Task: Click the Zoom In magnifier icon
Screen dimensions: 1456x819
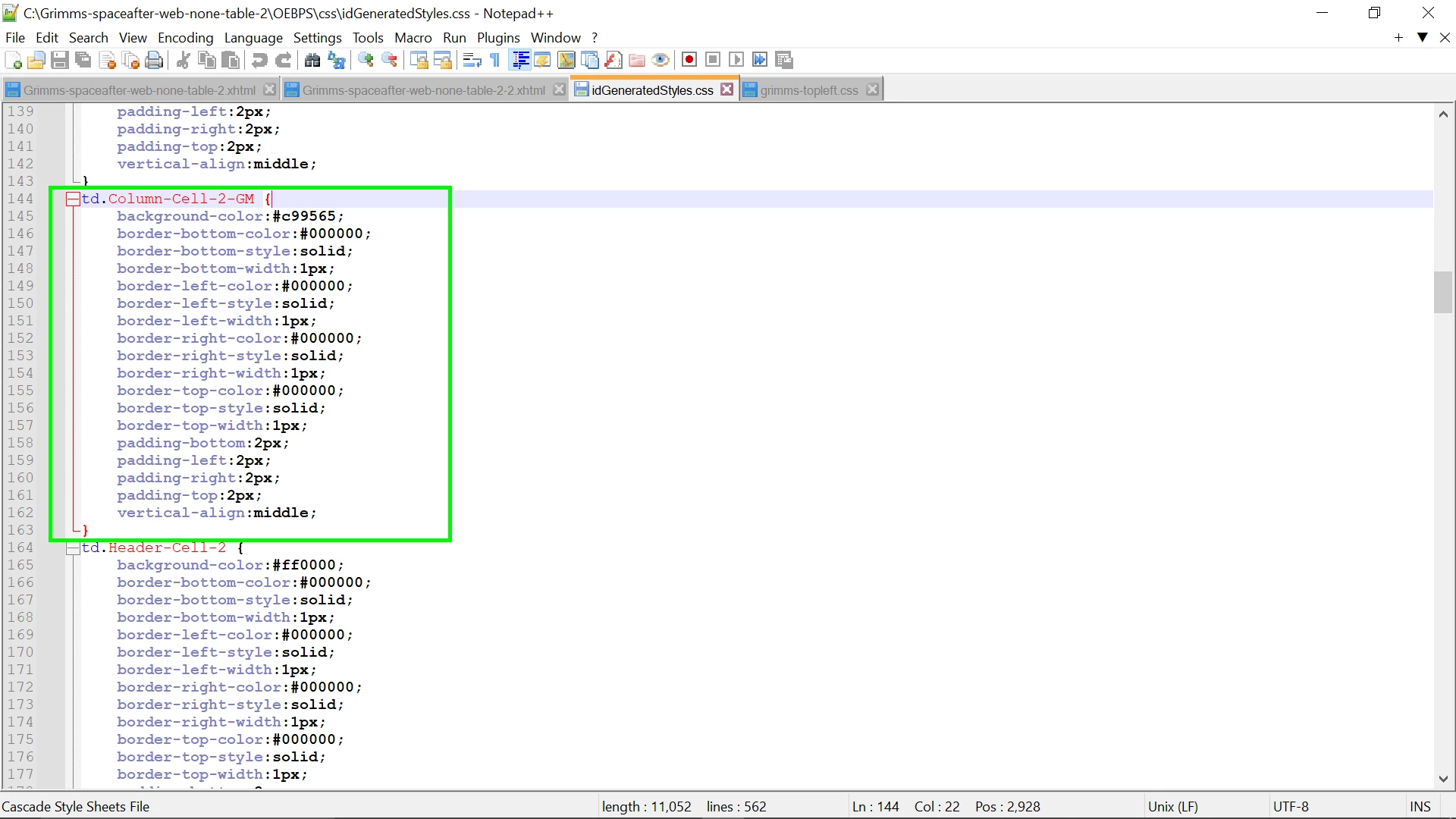Action: (x=366, y=61)
